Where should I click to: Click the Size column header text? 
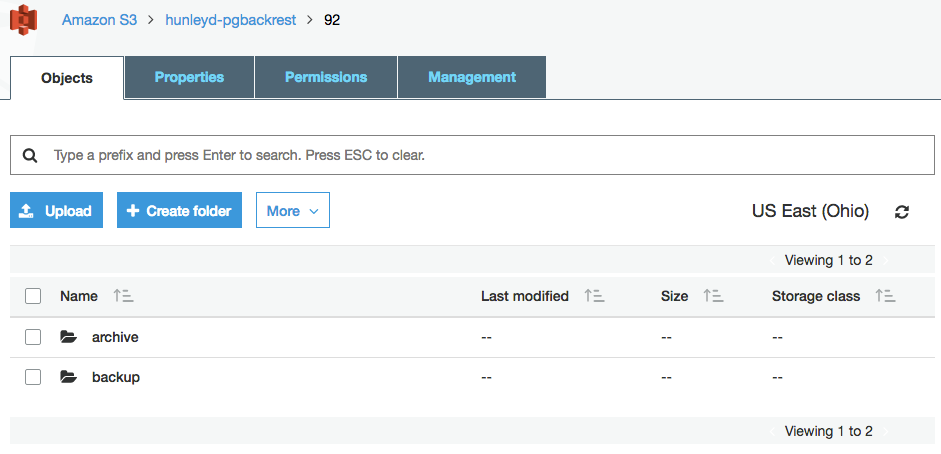point(675,296)
